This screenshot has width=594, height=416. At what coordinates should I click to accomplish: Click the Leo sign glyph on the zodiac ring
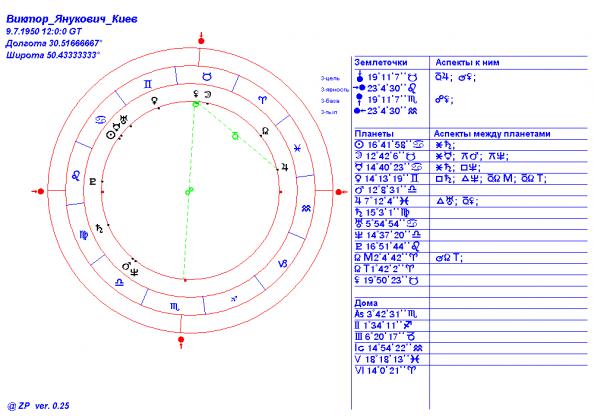76,175
